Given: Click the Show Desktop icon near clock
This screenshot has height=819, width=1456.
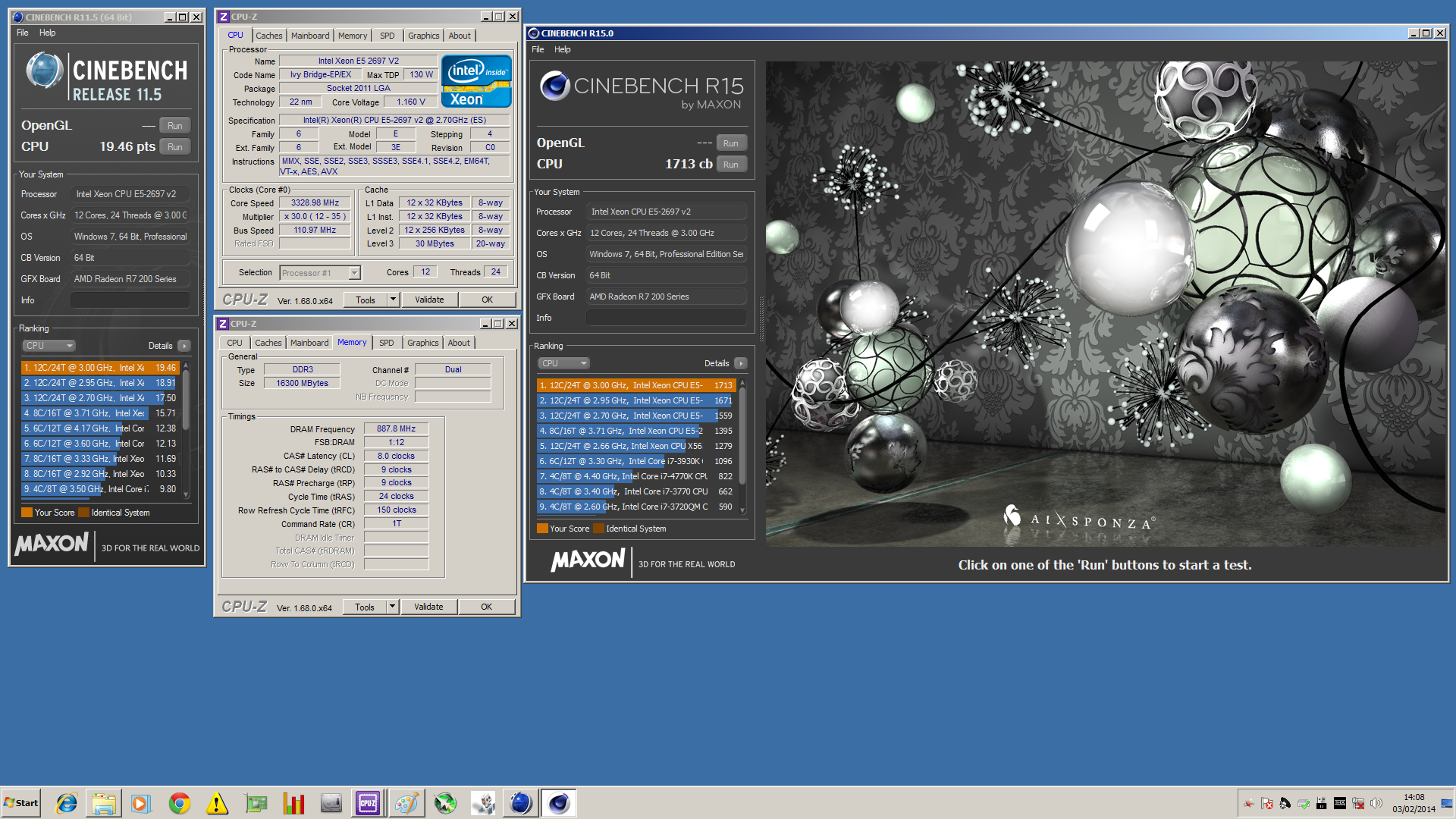Looking at the screenshot, I should tap(1447, 803).
